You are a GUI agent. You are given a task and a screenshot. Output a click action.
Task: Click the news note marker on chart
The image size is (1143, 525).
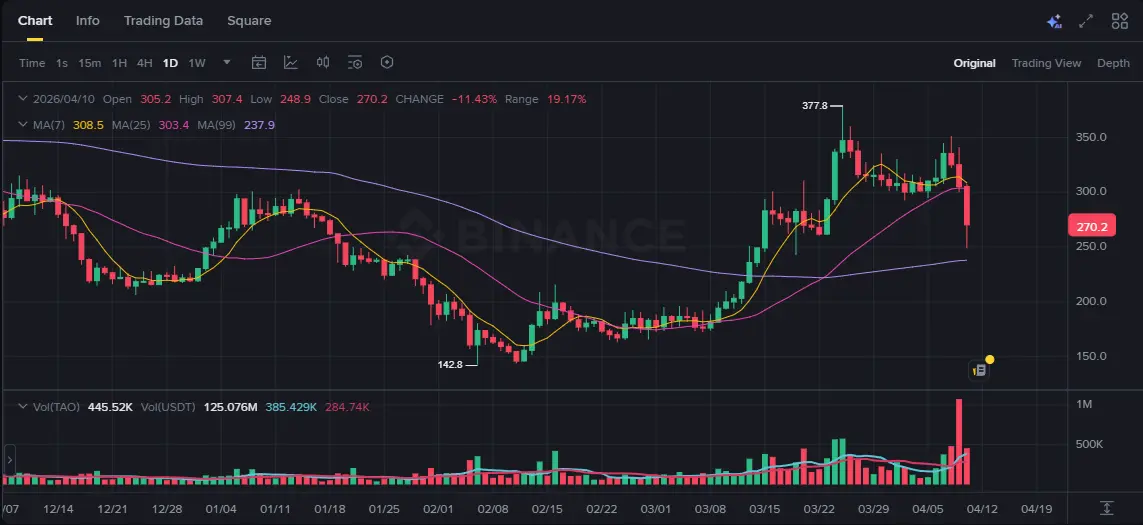(980, 370)
